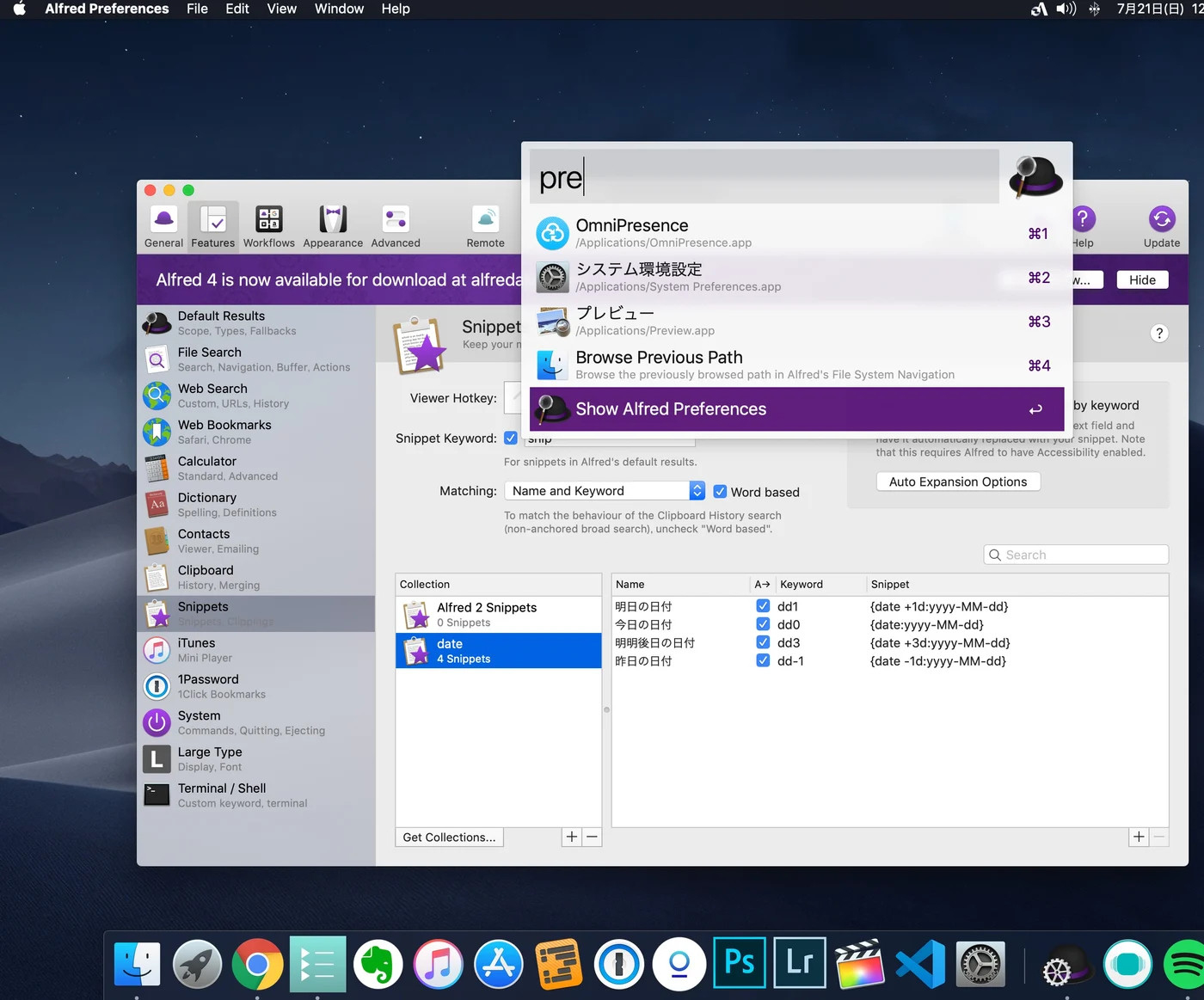Open the Window menu

pyautogui.click(x=339, y=9)
